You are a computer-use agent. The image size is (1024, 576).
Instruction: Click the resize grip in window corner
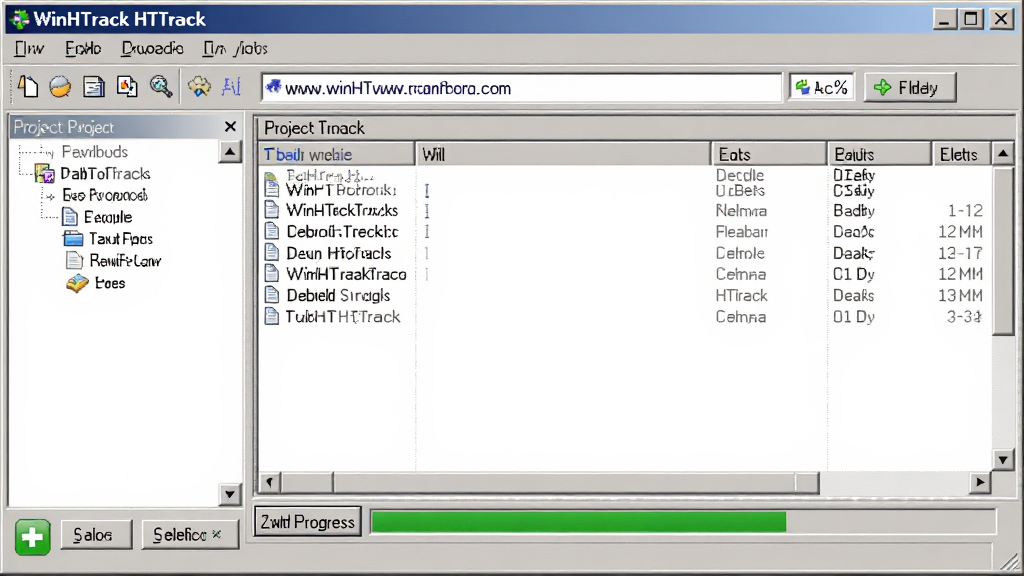[x=1011, y=560]
